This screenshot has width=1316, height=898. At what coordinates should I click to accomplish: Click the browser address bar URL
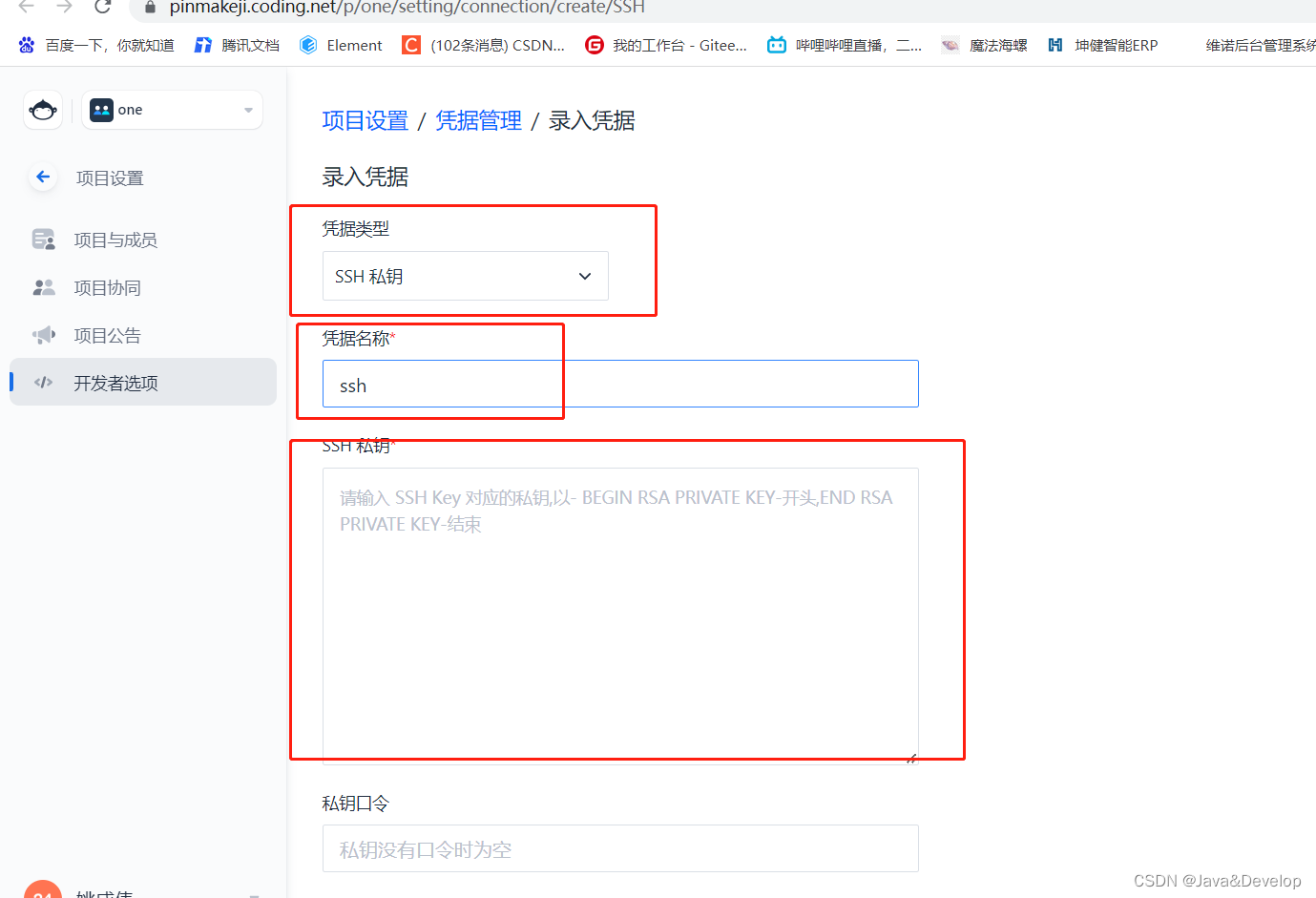click(407, 7)
